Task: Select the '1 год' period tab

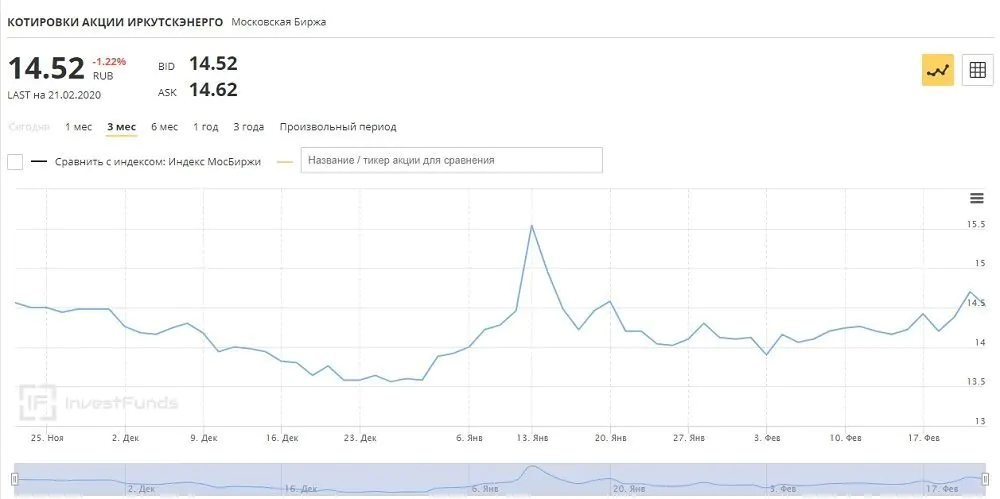Action: (205, 127)
